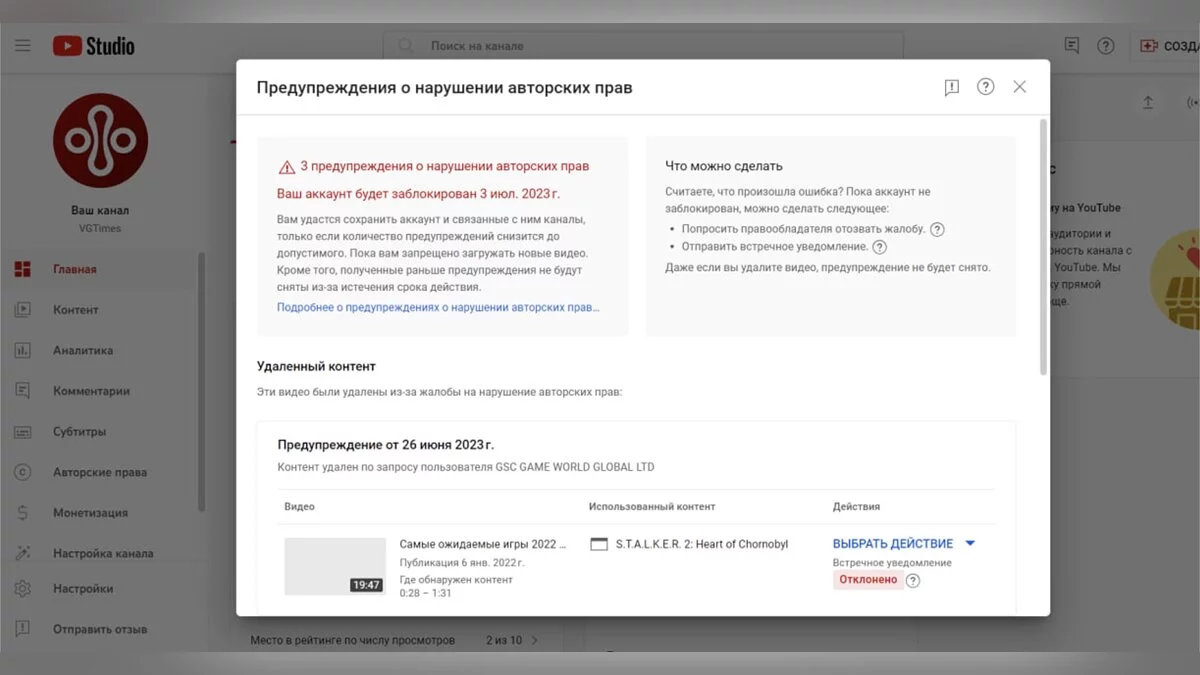Click the YouTube Studio logo
Screen dimensions: 1200x675
93,46
